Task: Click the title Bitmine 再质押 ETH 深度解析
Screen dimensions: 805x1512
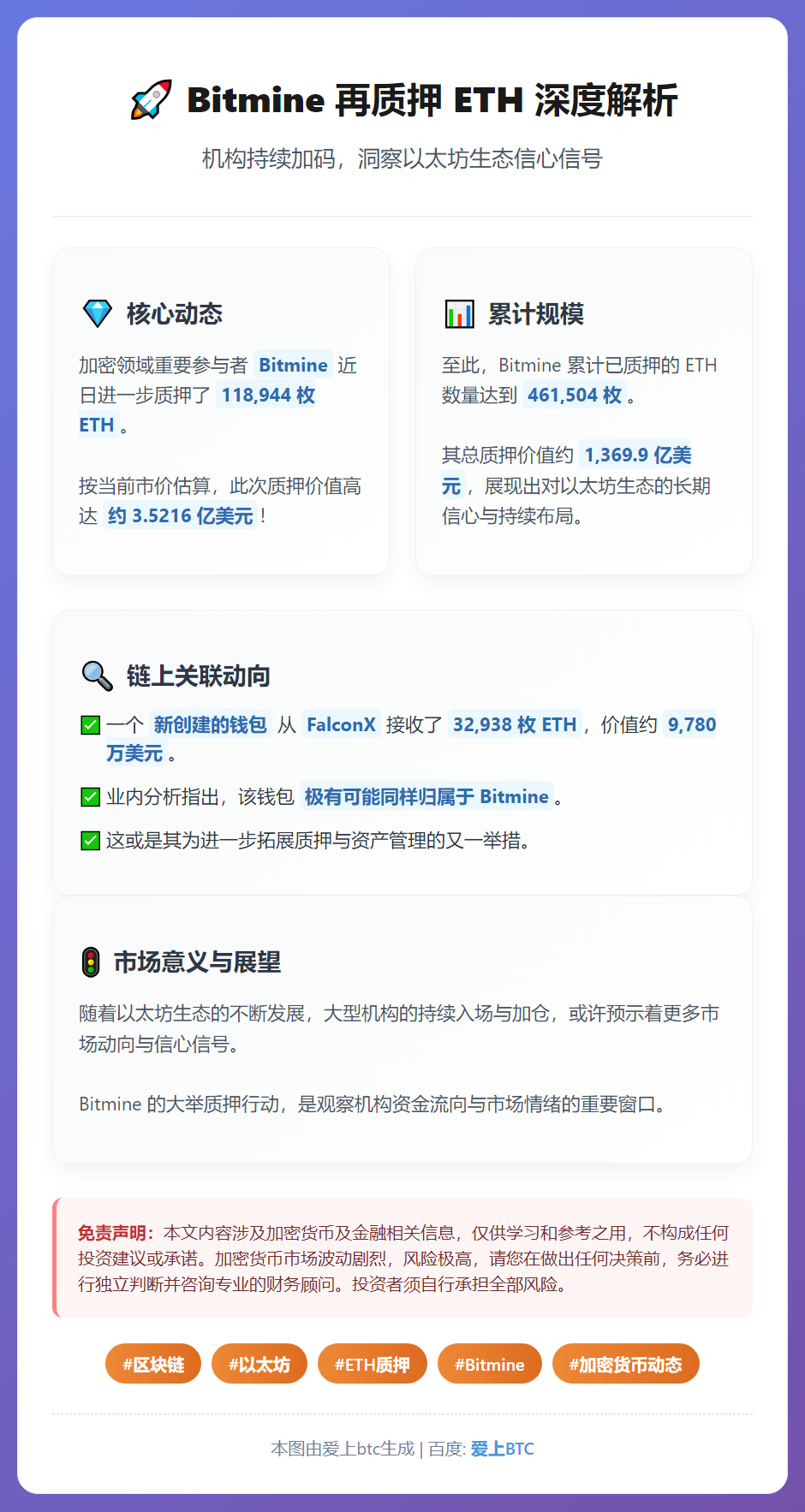Action: point(432,100)
